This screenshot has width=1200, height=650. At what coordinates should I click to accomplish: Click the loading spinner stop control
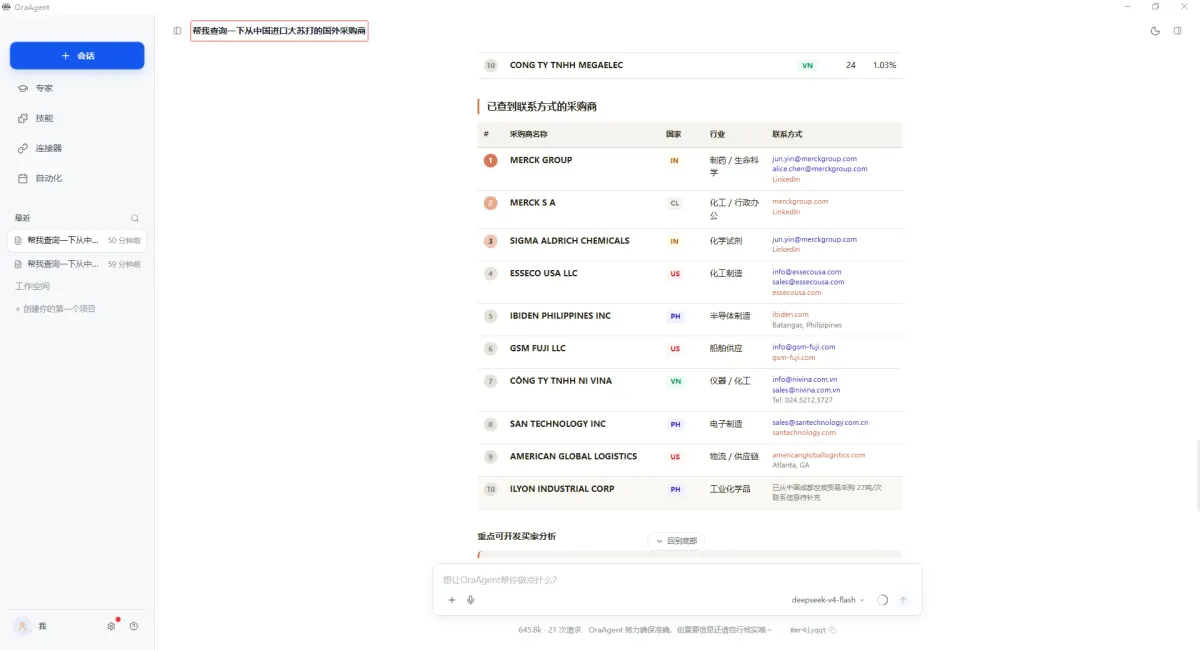[x=882, y=600]
